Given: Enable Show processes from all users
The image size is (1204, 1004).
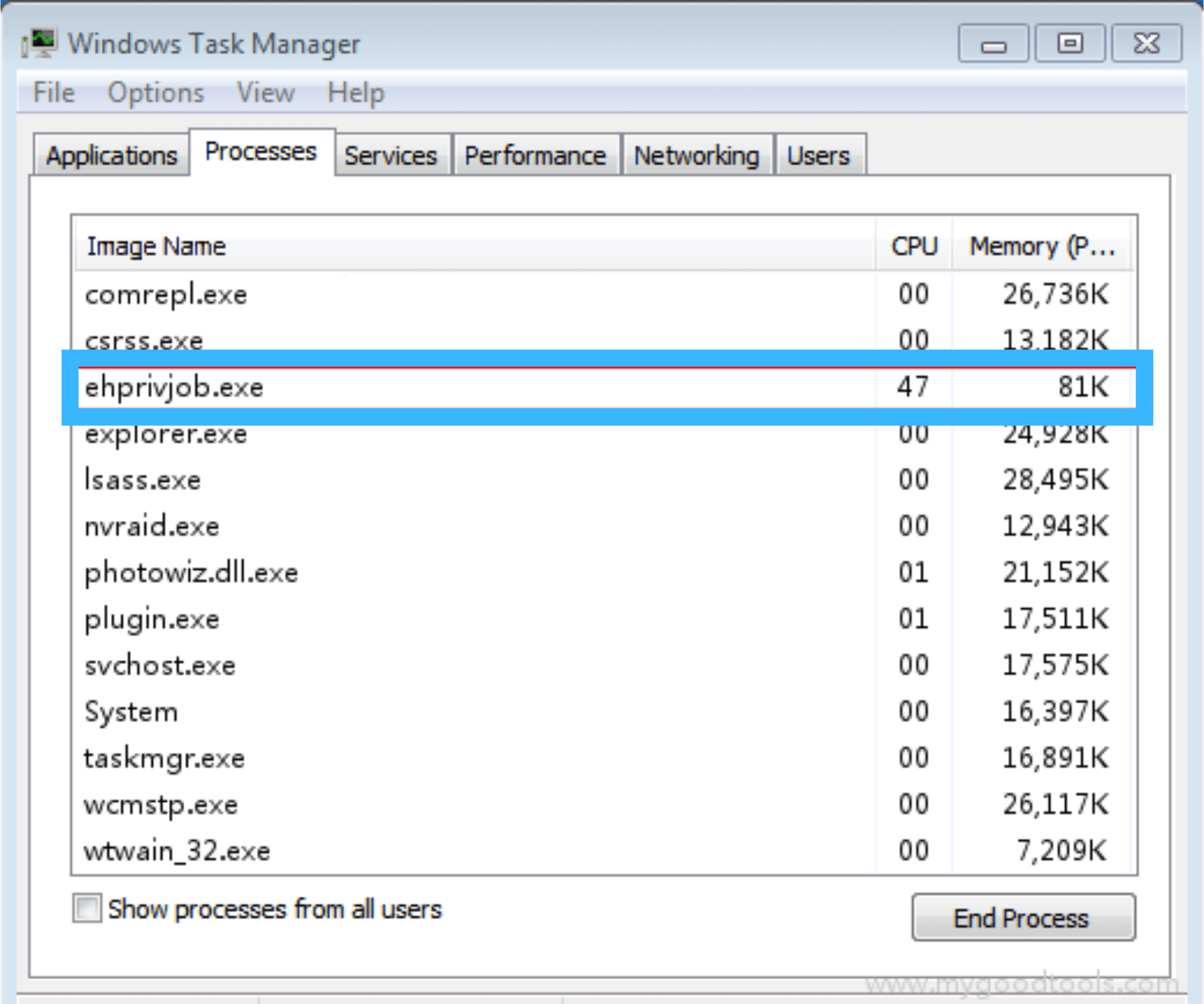Looking at the screenshot, I should click(x=87, y=909).
